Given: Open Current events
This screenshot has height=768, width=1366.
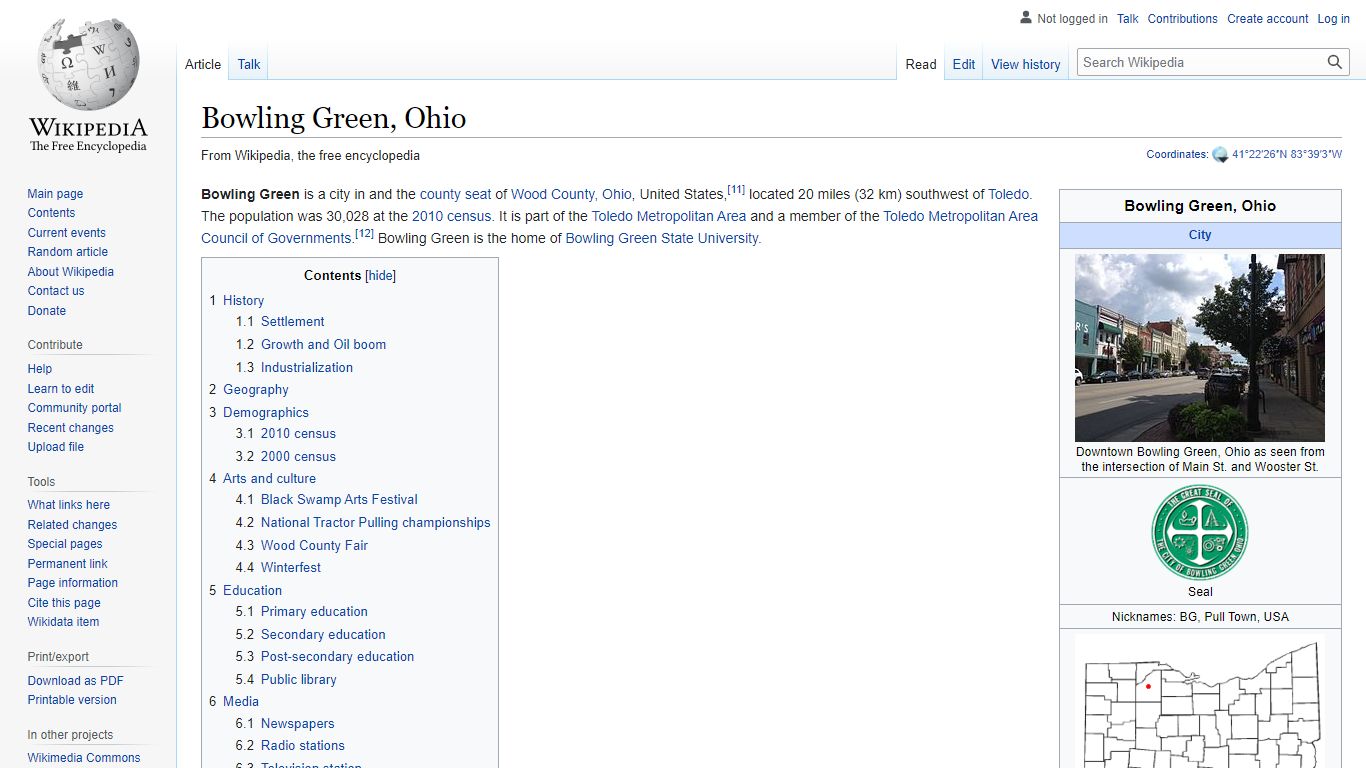Looking at the screenshot, I should (66, 233).
